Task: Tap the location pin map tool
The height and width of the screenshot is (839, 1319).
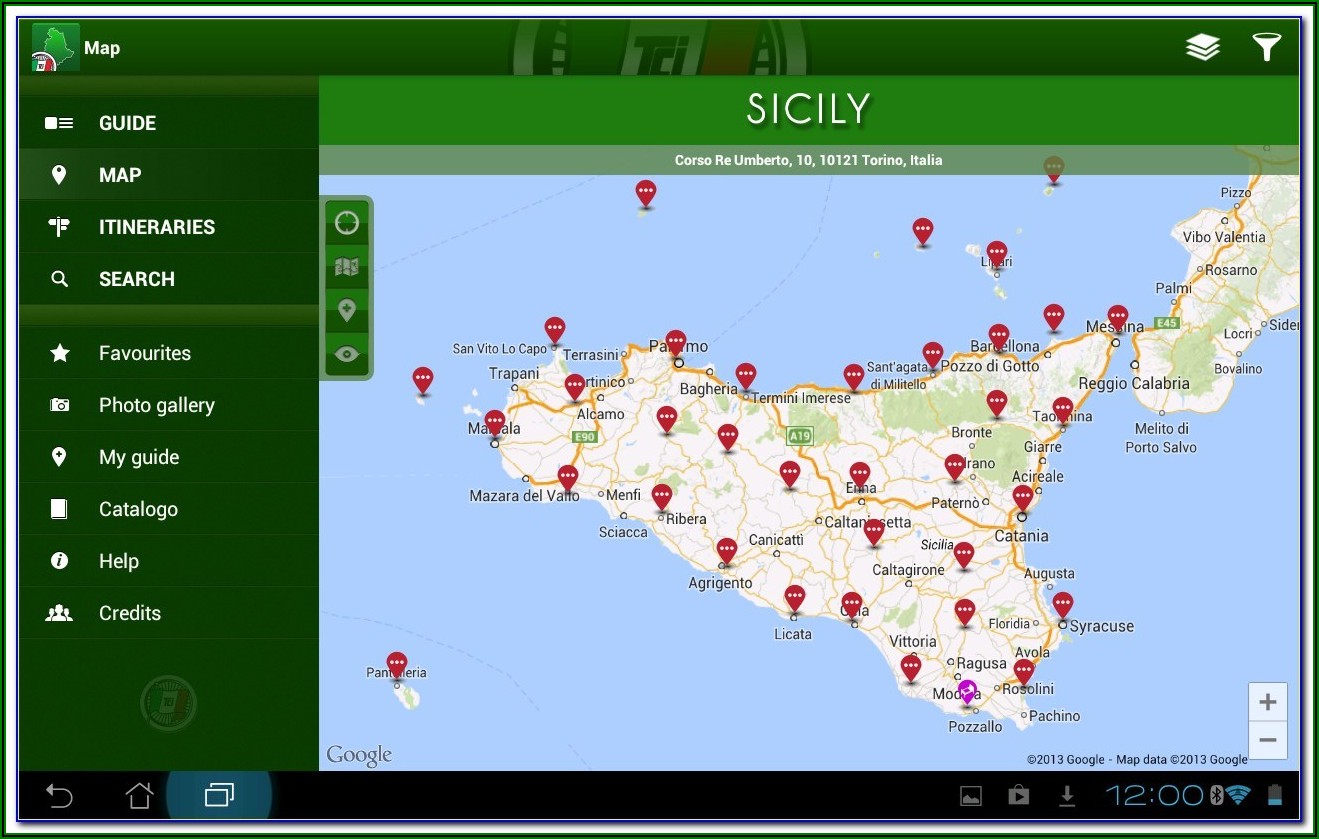Action: (x=347, y=311)
